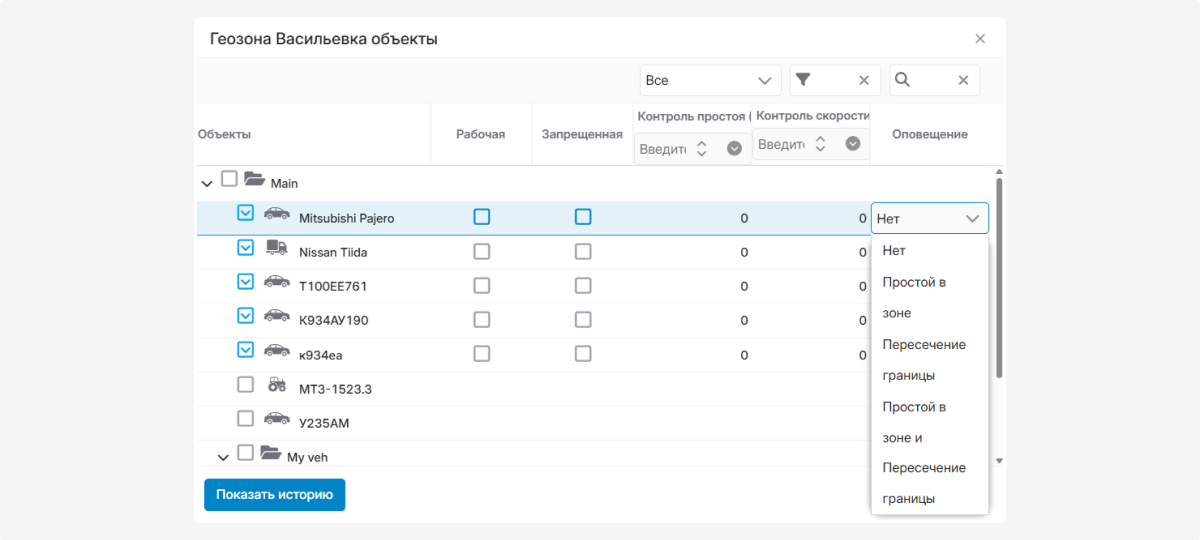Enable Запрещенная for Mitsubishi Pajero

point(583,216)
